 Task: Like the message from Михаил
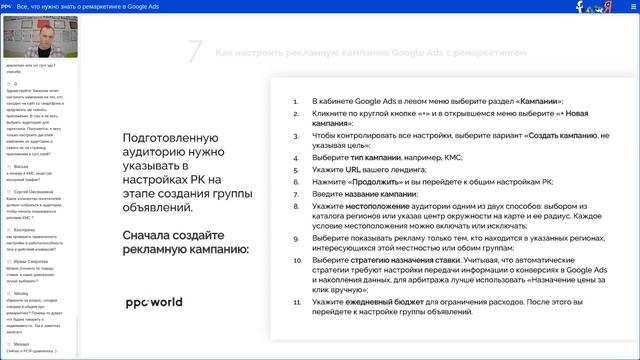(x=9, y=344)
